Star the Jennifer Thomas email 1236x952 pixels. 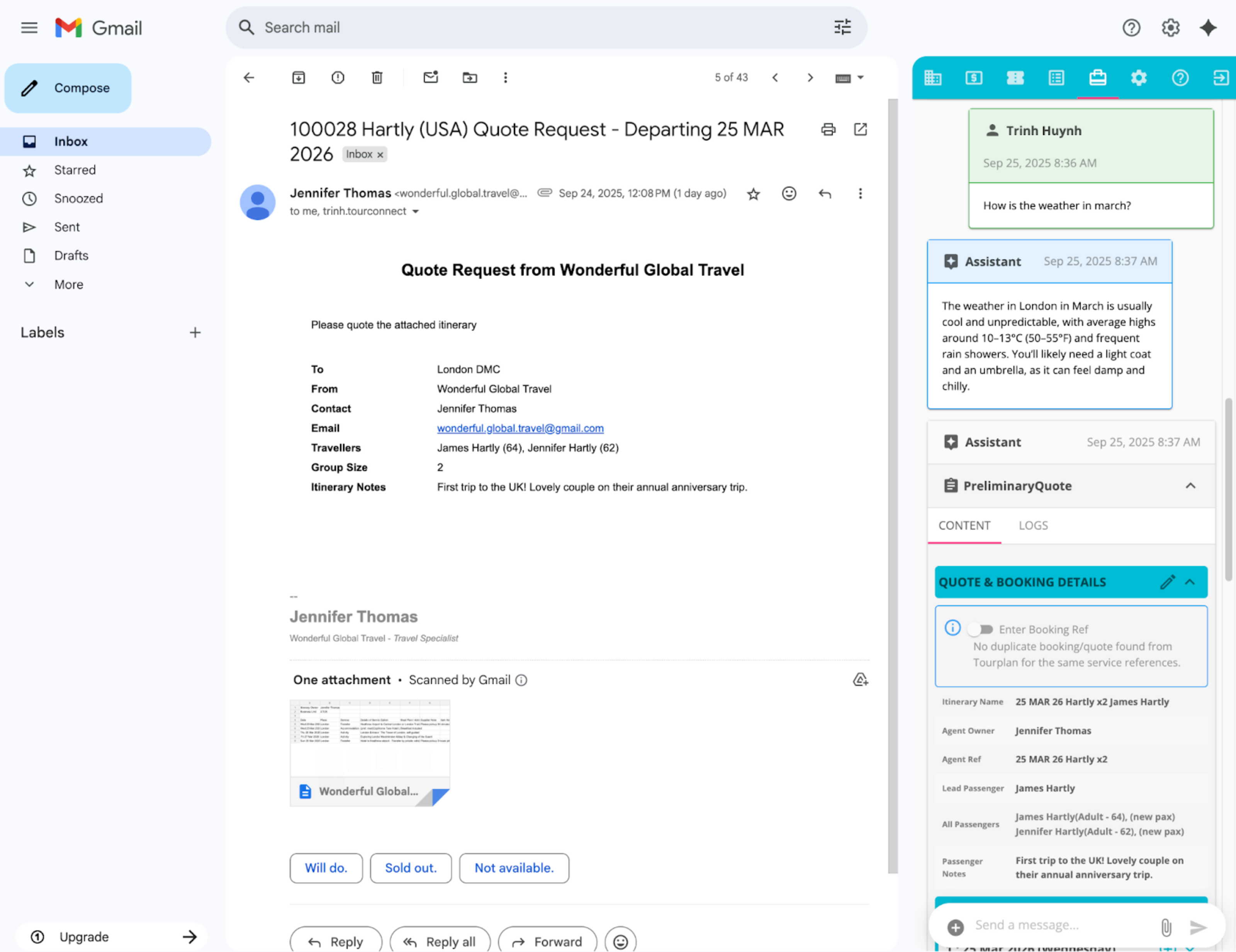pos(753,194)
